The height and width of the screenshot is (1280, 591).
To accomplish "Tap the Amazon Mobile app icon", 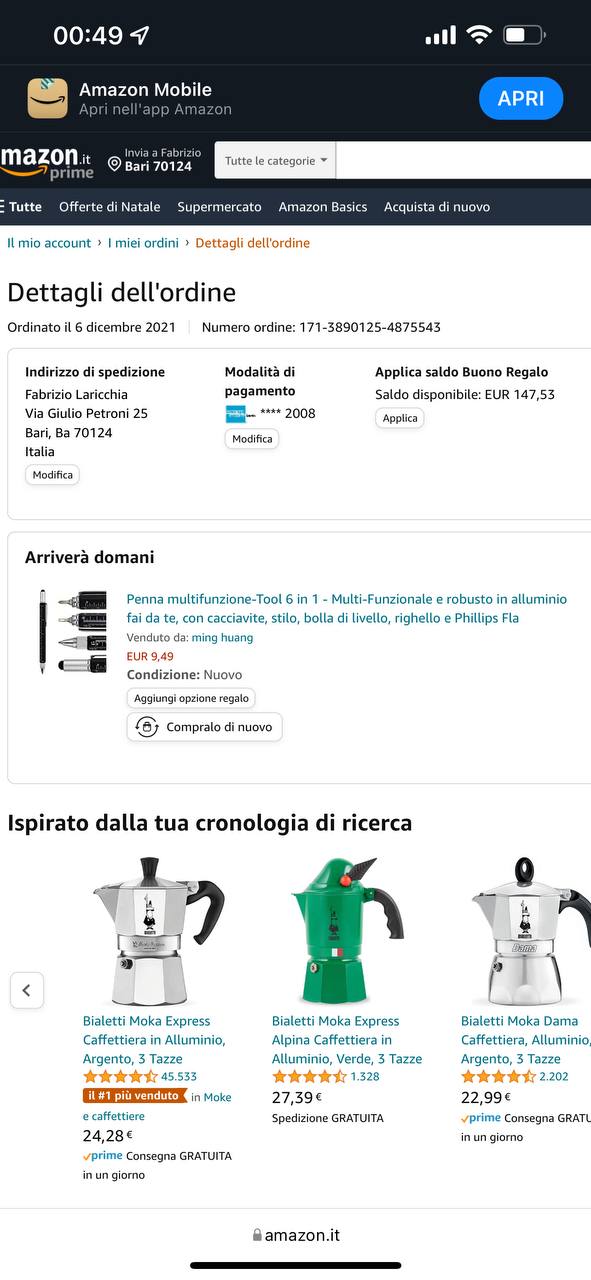I will [x=47, y=98].
